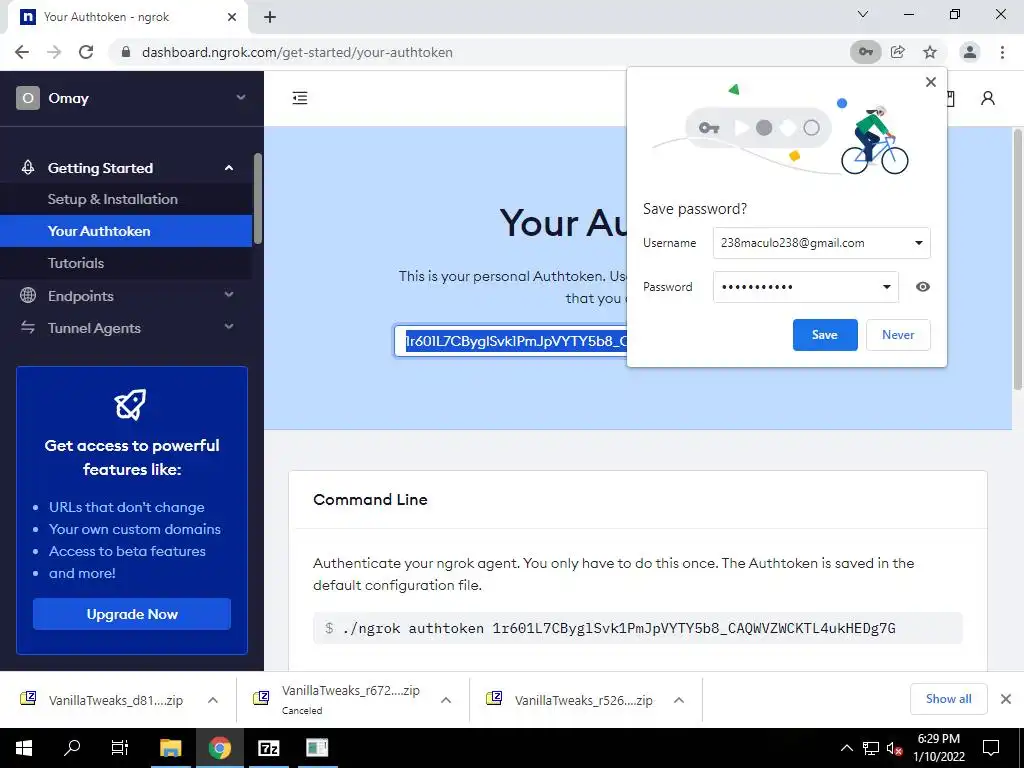Collapse the sidebar with the menu toggle icon
The image size is (1024, 768).
click(300, 98)
